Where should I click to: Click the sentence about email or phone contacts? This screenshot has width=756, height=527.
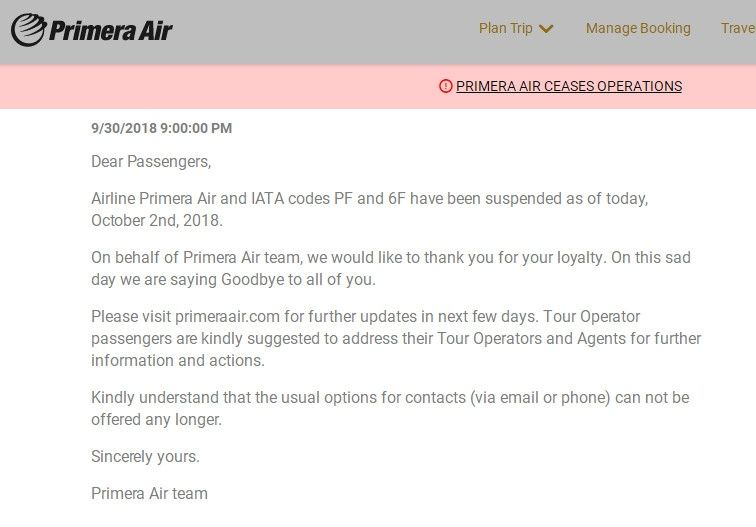[x=390, y=408]
